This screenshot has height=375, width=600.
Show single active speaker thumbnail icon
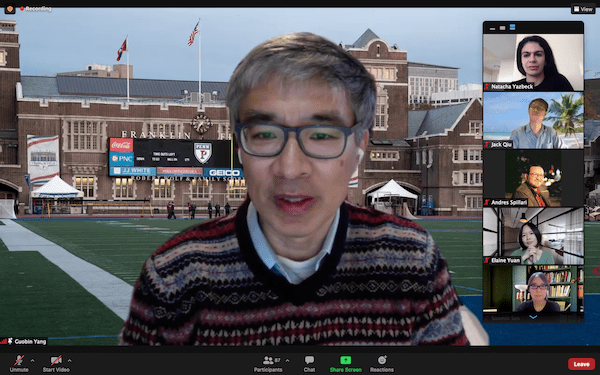tap(502, 28)
